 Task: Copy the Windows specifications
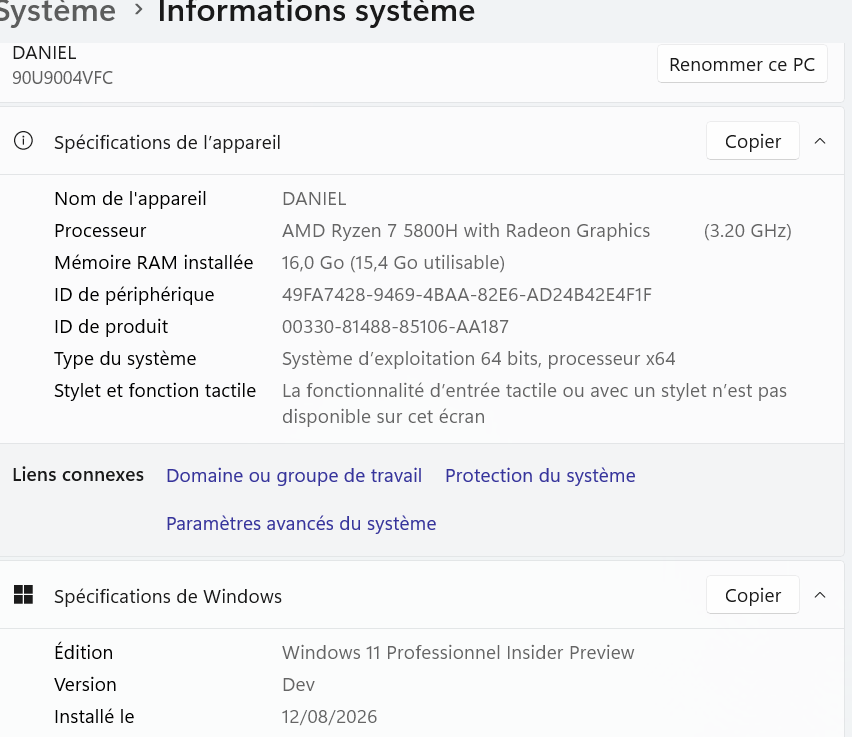753,595
